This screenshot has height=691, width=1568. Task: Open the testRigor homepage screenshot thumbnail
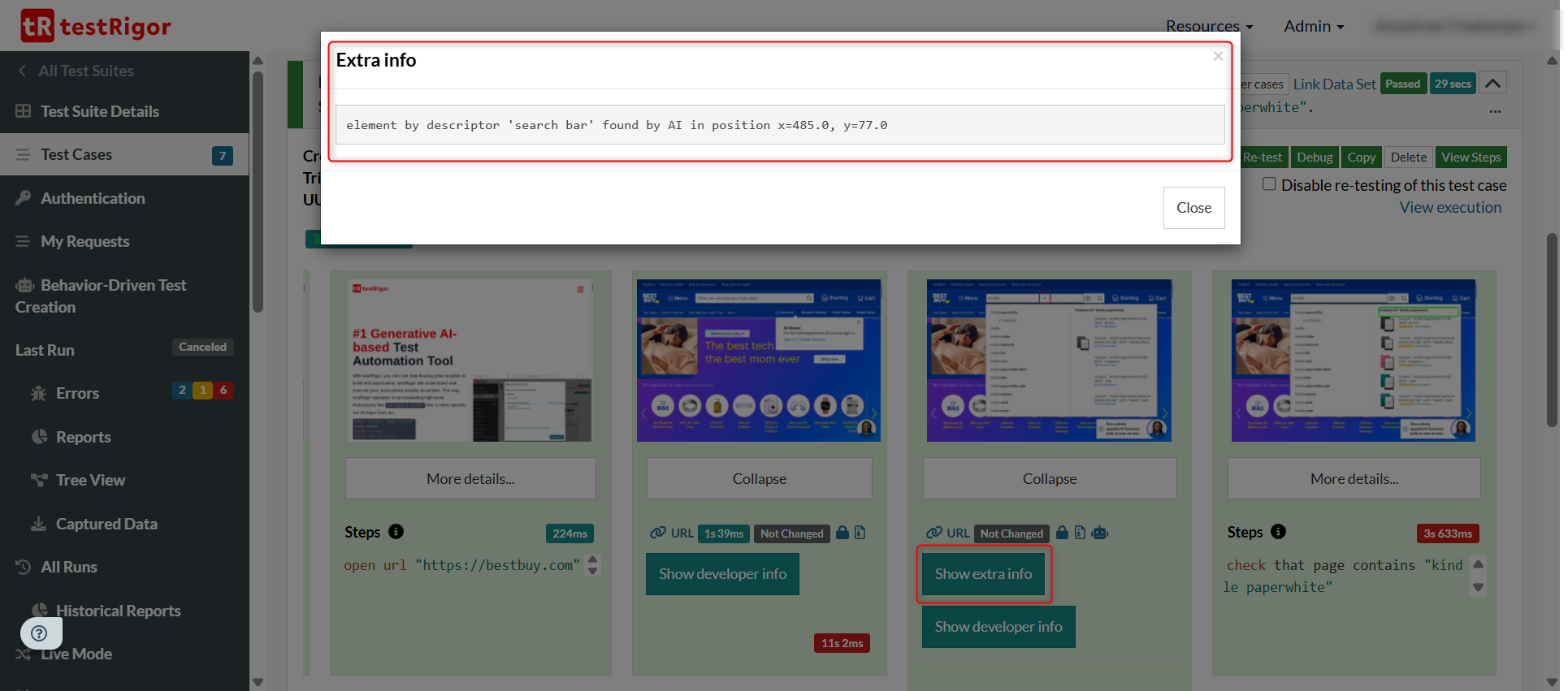[x=470, y=361]
